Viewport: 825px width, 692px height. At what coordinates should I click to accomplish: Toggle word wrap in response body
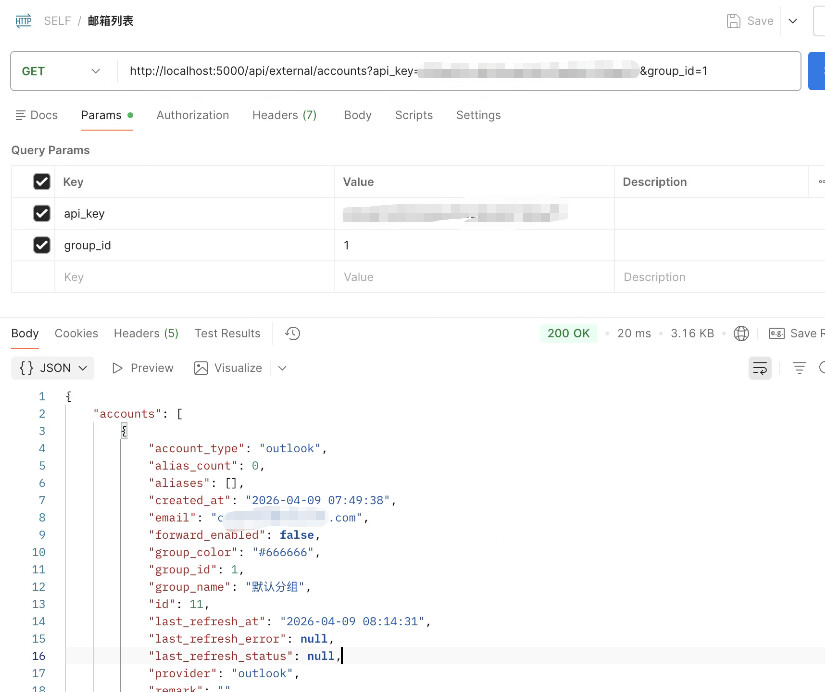760,368
